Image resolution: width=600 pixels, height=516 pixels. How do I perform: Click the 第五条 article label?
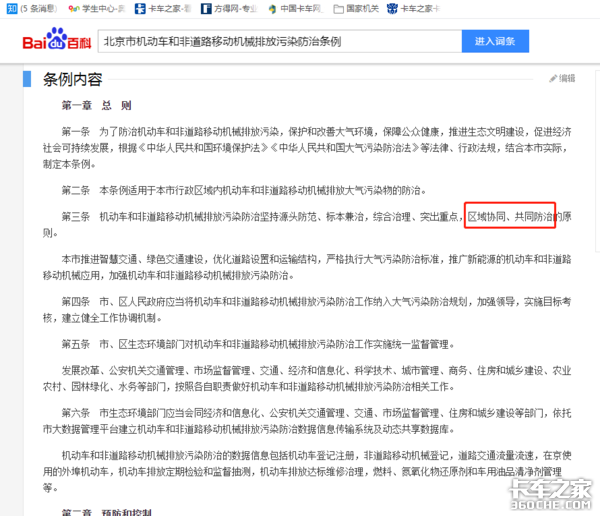(76, 344)
